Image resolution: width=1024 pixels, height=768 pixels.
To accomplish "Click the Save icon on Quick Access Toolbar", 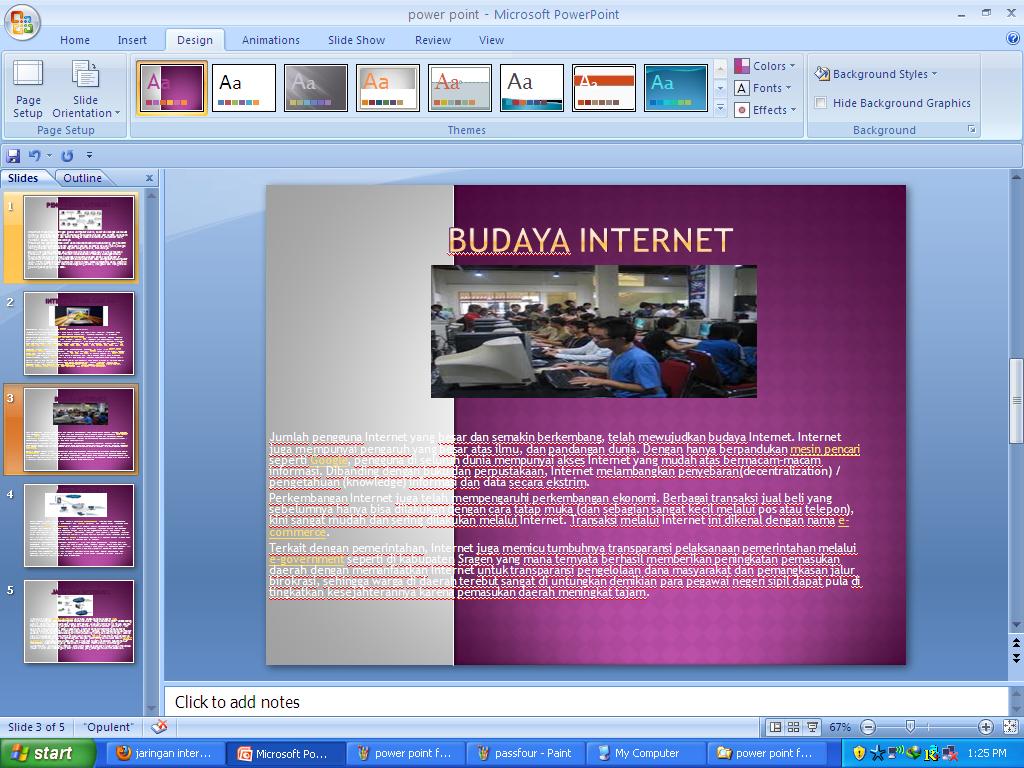I will pyautogui.click(x=13, y=156).
